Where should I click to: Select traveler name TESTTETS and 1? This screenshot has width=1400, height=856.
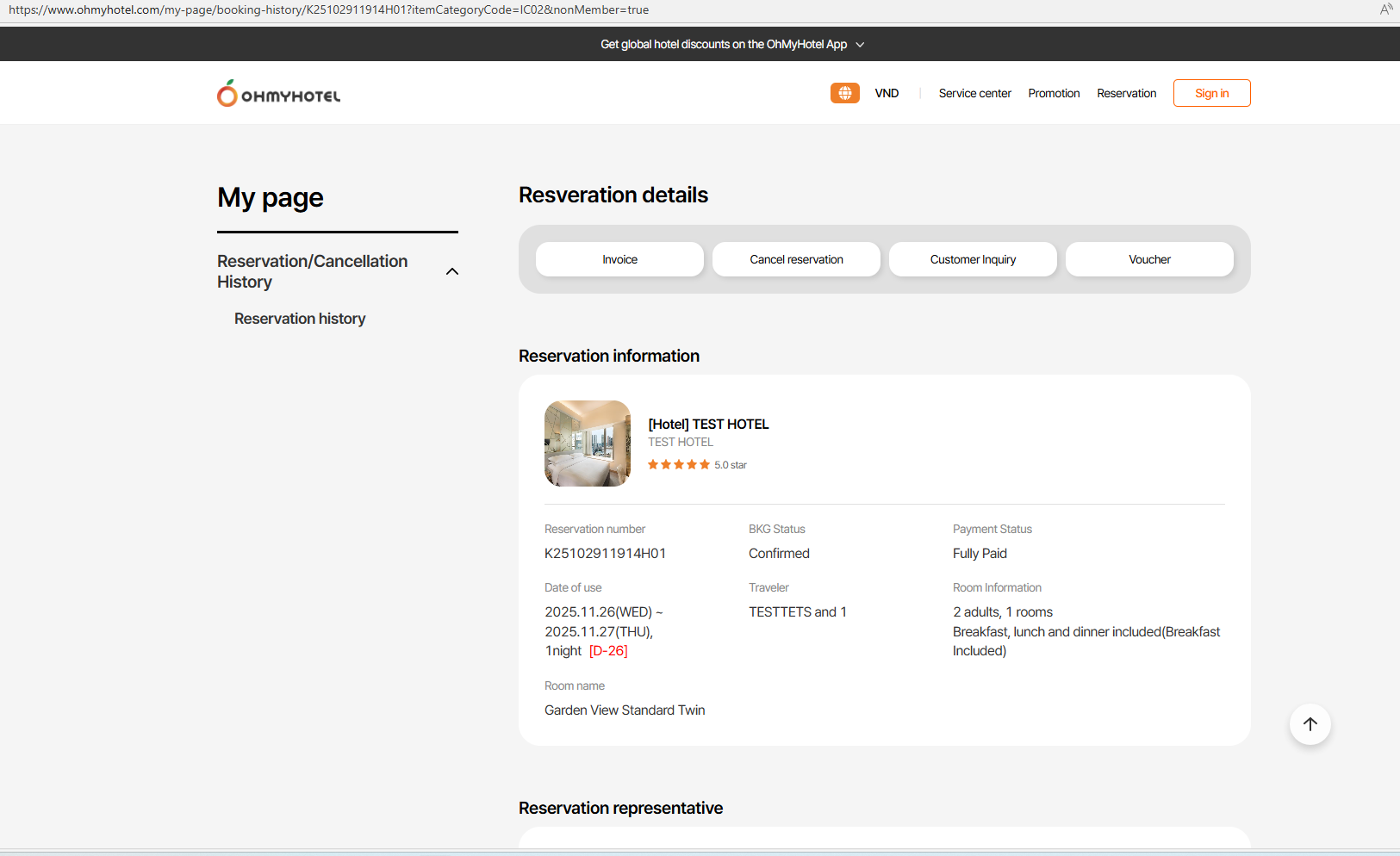tap(798, 612)
